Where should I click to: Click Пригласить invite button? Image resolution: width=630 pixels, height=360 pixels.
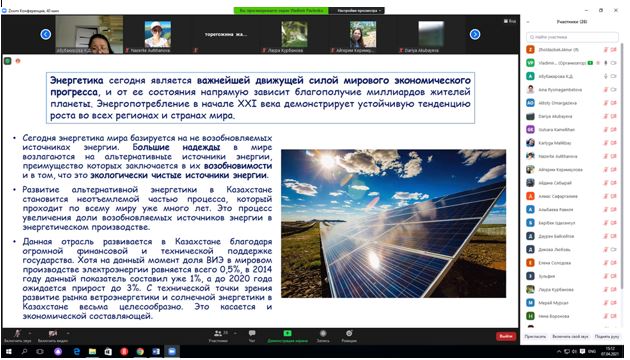(x=535, y=336)
